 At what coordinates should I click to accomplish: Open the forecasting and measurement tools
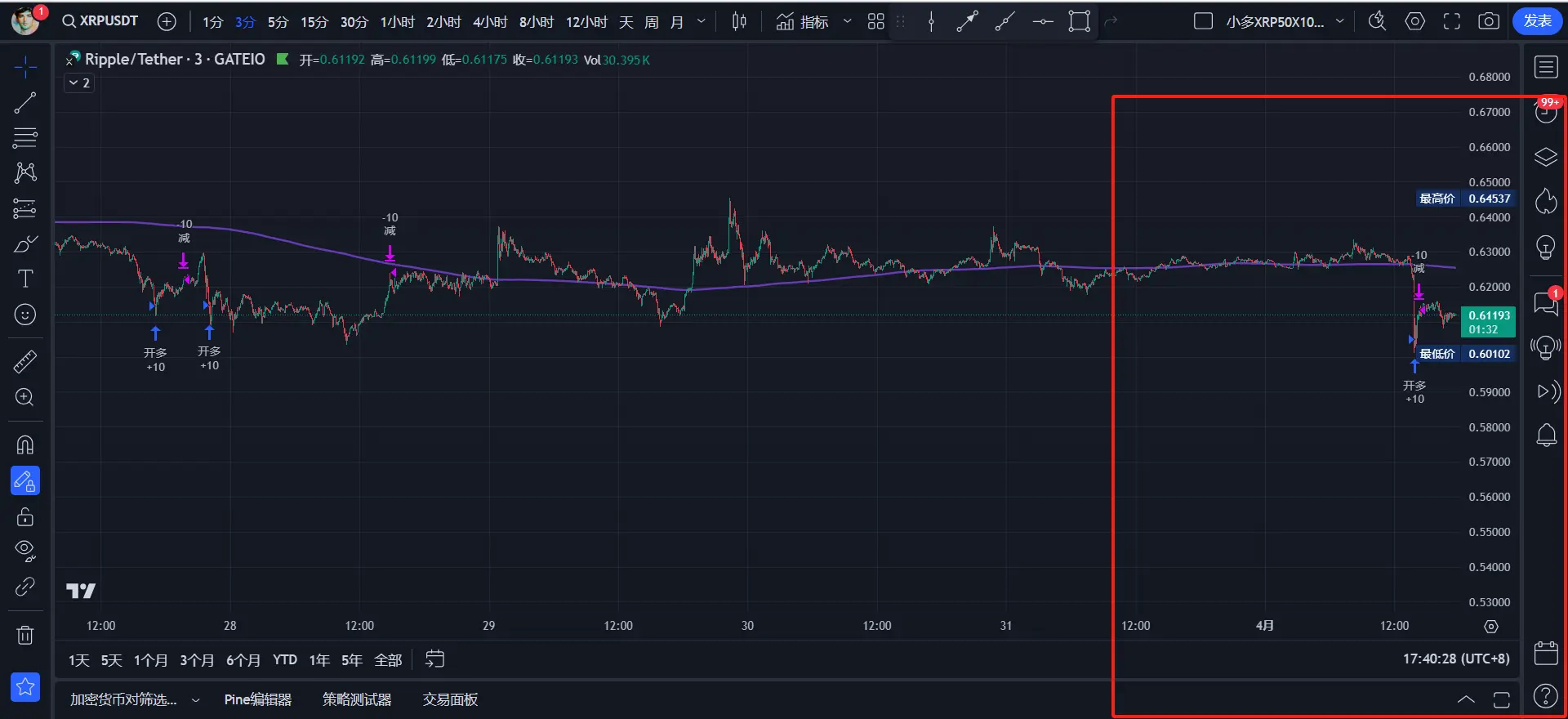click(25, 209)
